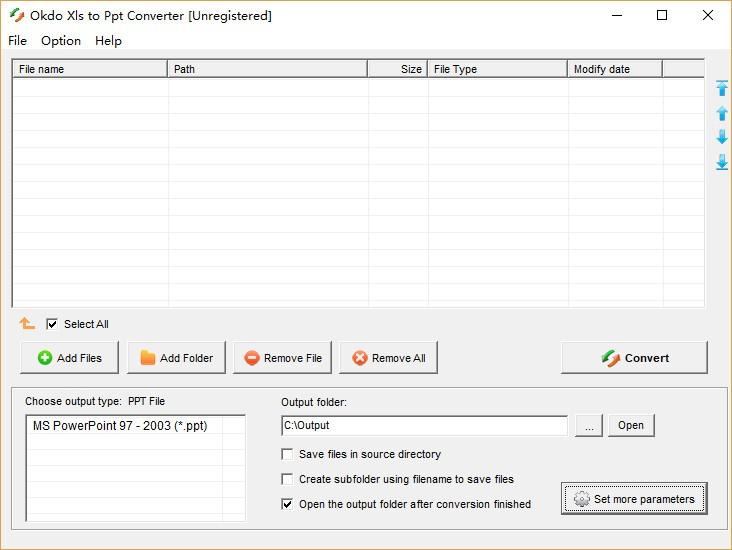Click the Add Files button
Screen dimensions: 732x550
(x=70, y=358)
